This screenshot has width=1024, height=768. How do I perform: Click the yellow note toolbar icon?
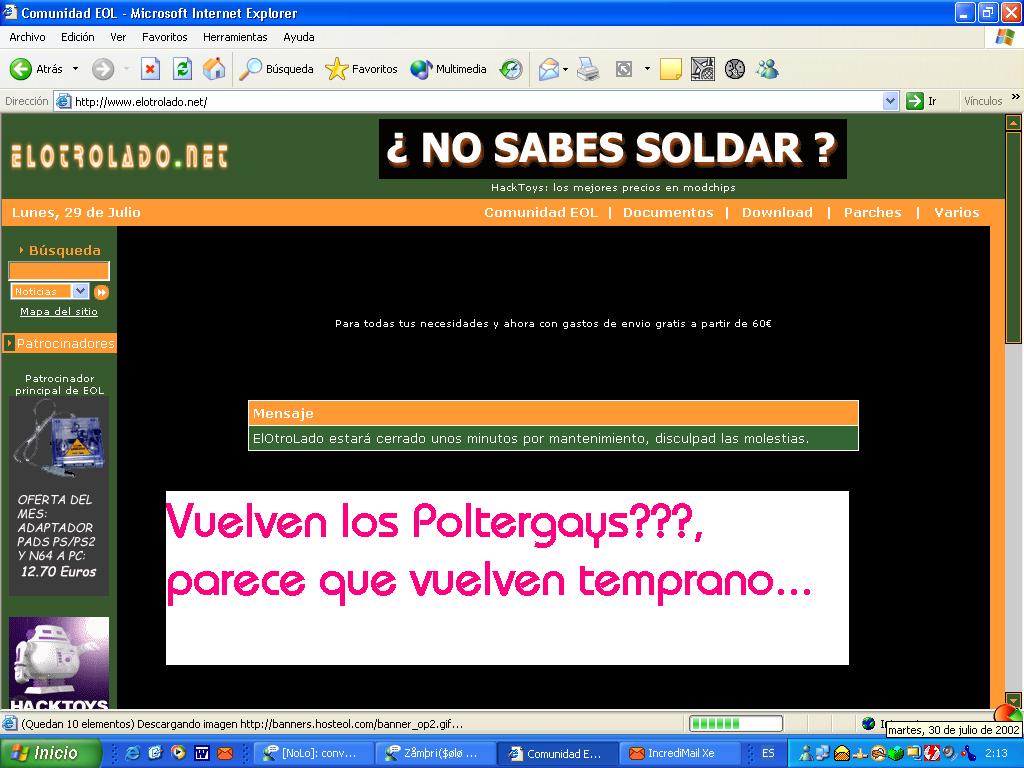point(671,69)
